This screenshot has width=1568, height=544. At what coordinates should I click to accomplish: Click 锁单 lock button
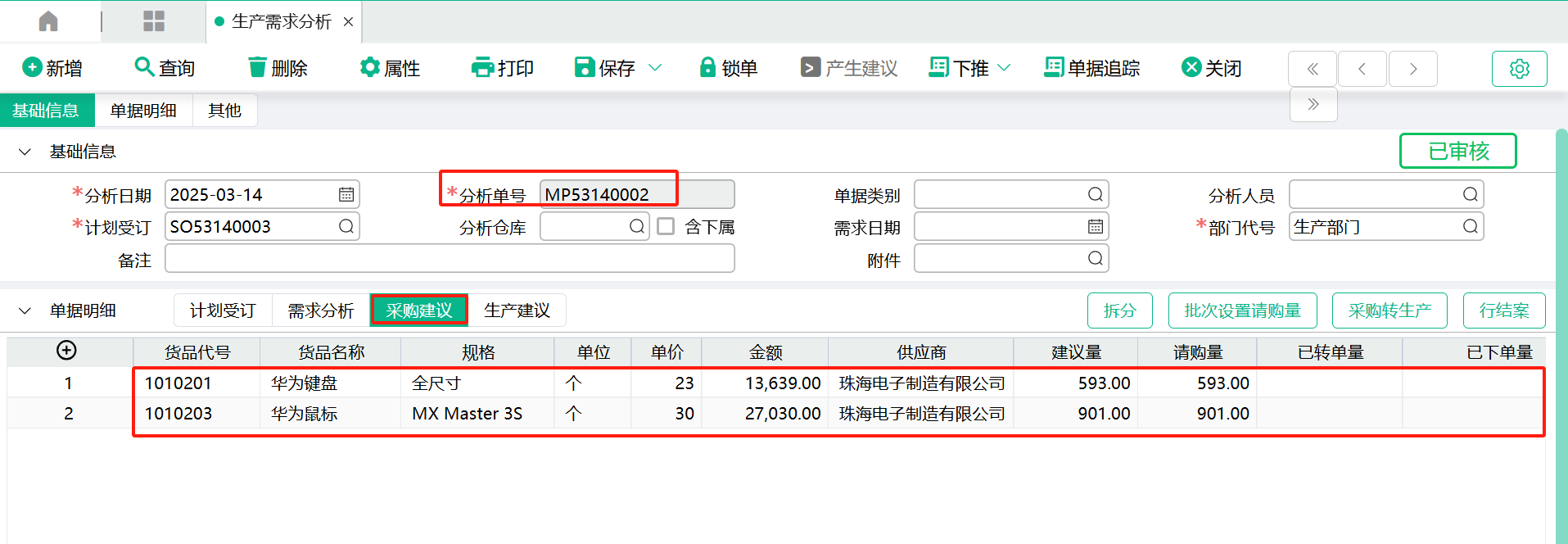729,68
